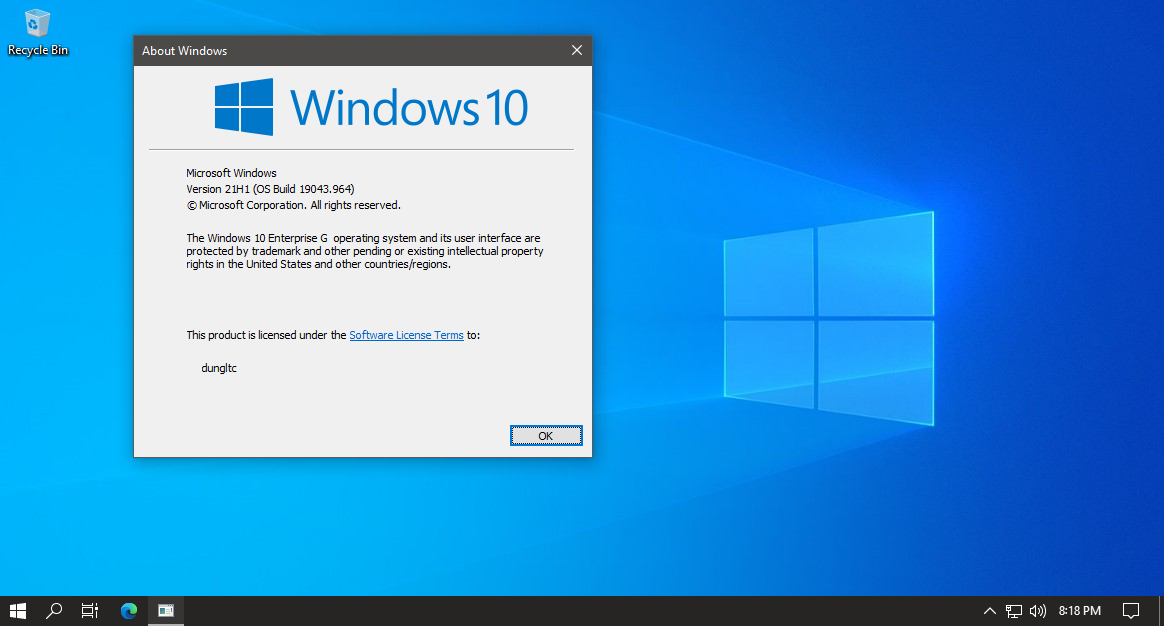
Task: Open Task View from taskbar
Action: pos(90,610)
